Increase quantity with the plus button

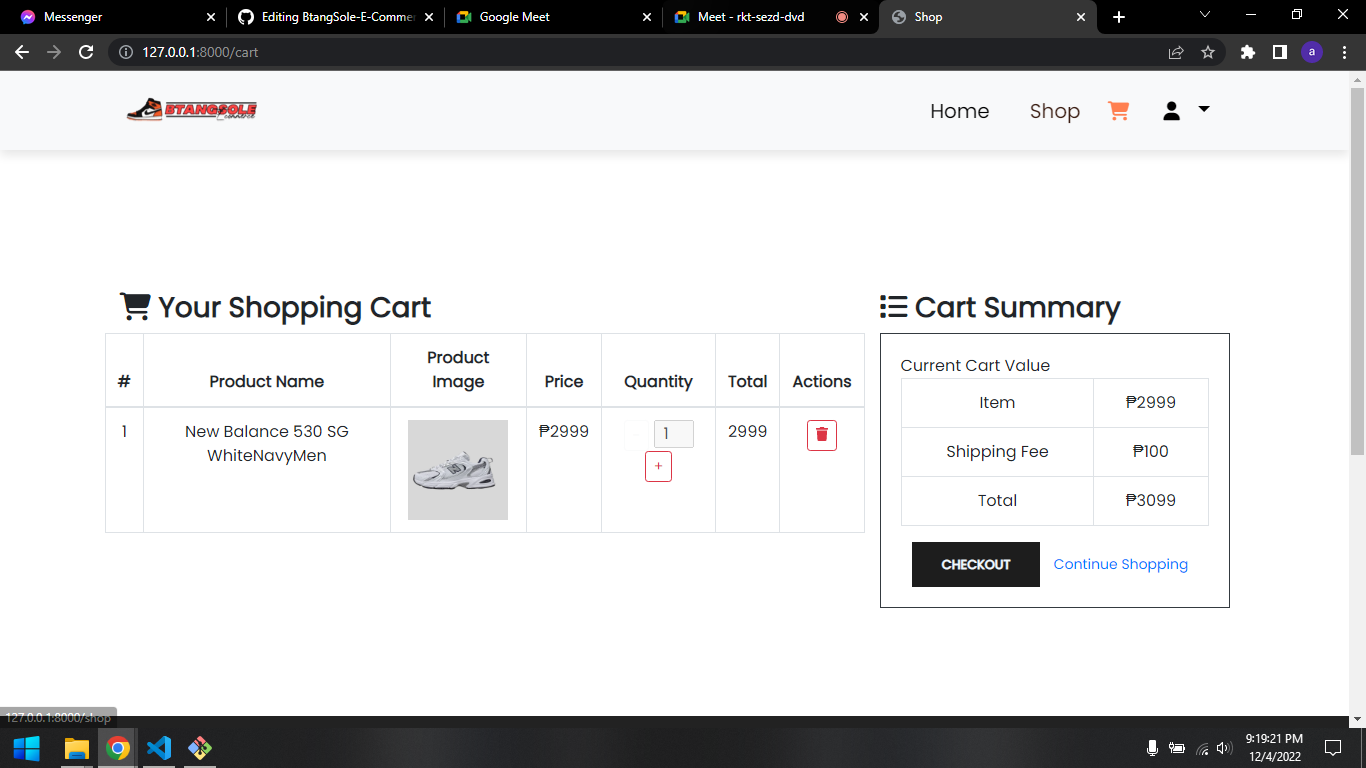(x=658, y=467)
